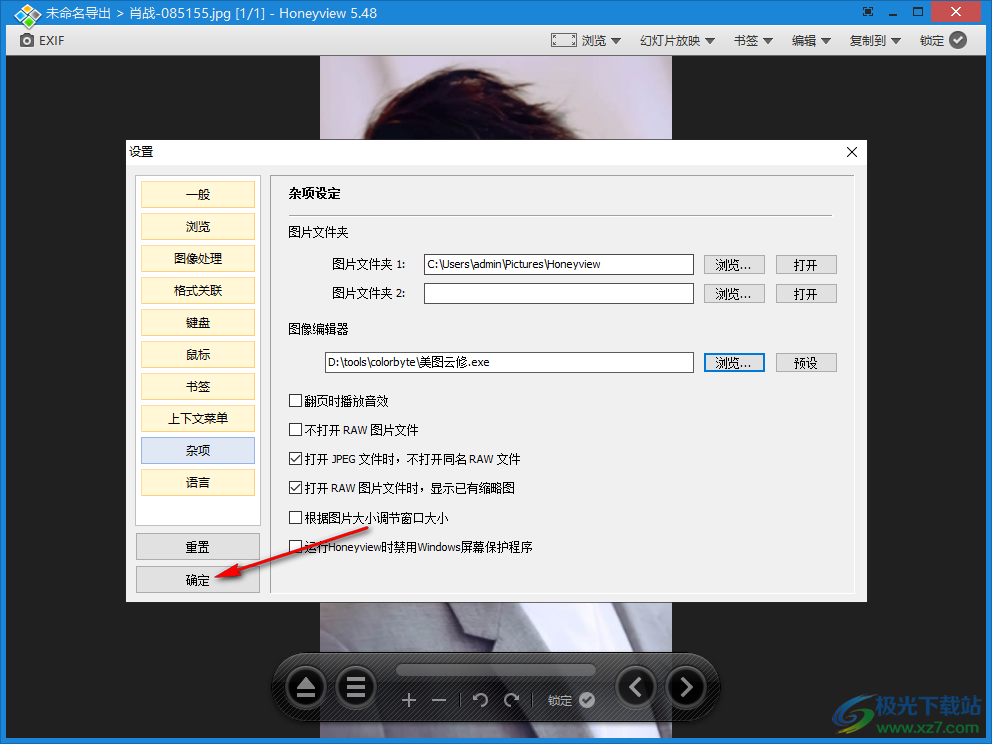Rotate image counterclockwise

pos(480,700)
